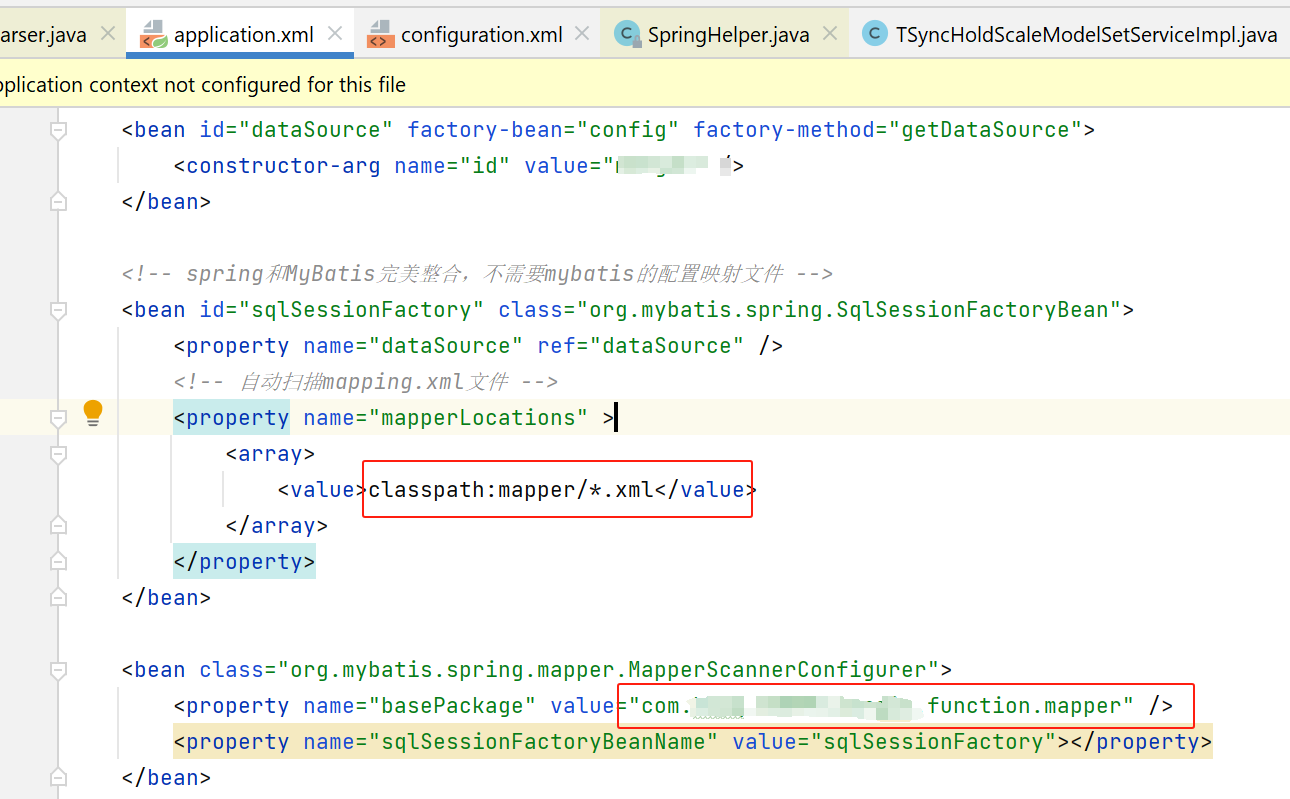The height and width of the screenshot is (799, 1290).
Task: Open the SpringHelper.java tab
Action: [x=728, y=35]
